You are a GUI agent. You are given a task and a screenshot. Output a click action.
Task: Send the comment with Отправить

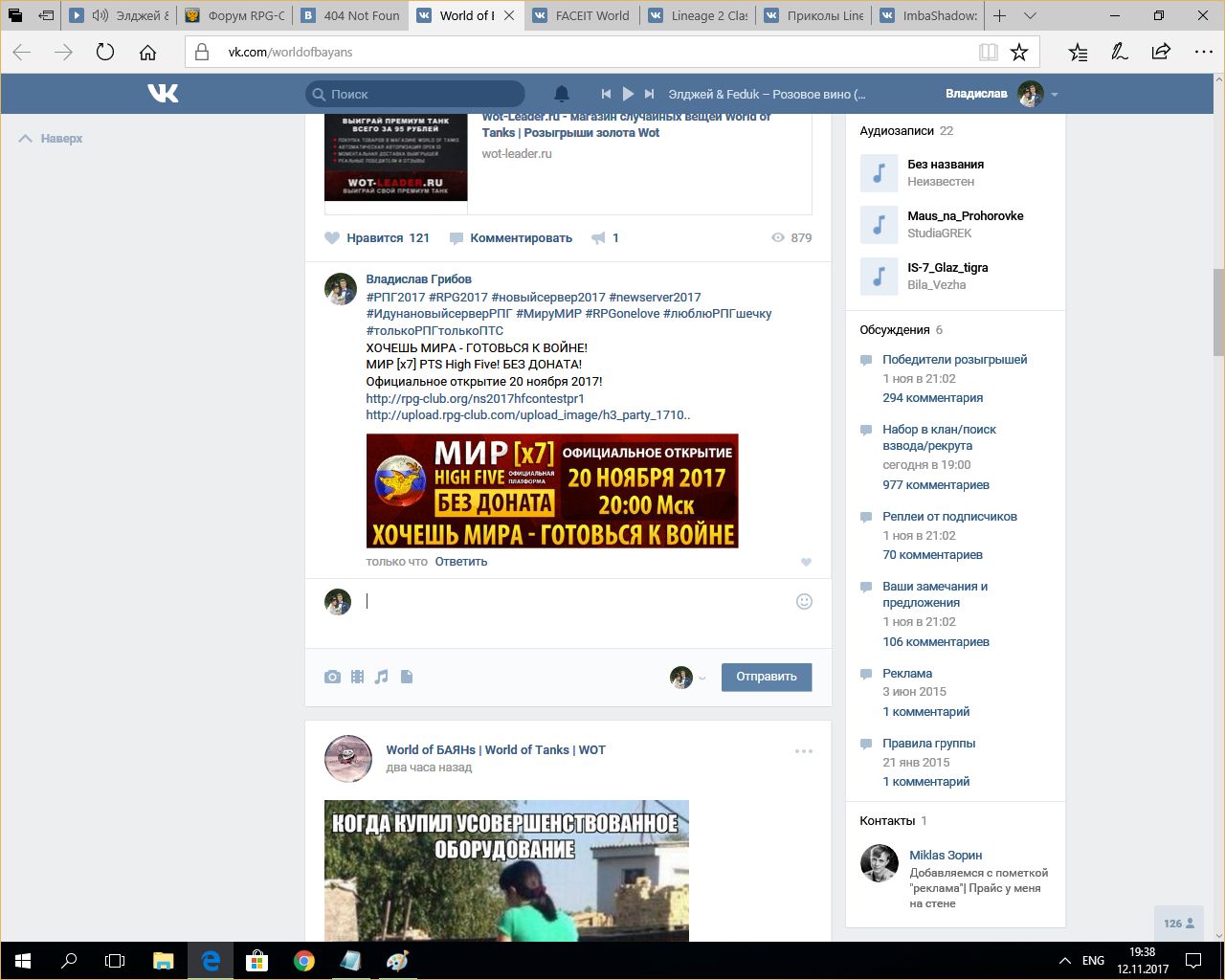point(767,677)
